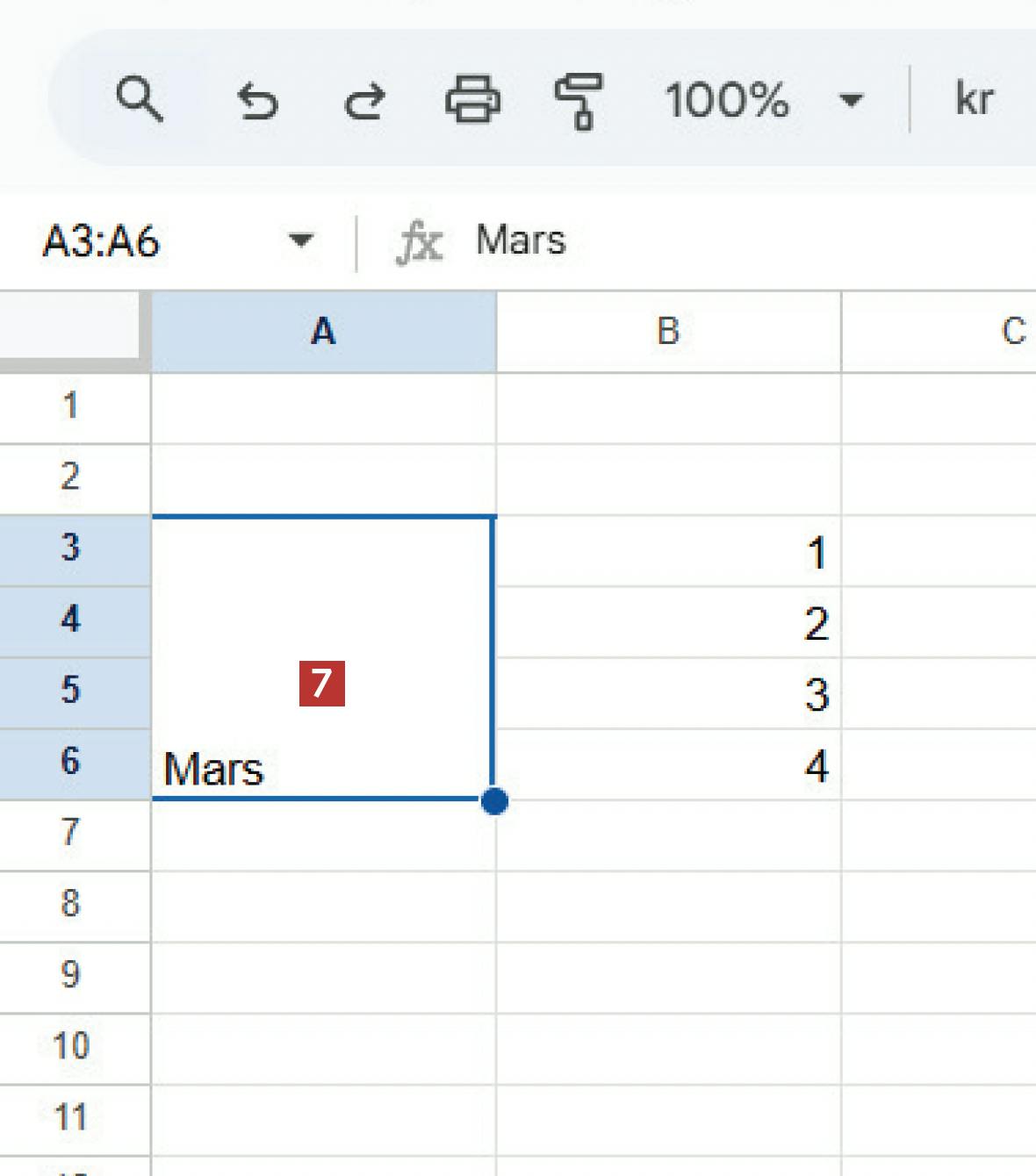
Task: Activate the paint format tool
Action: pos(579,100)
